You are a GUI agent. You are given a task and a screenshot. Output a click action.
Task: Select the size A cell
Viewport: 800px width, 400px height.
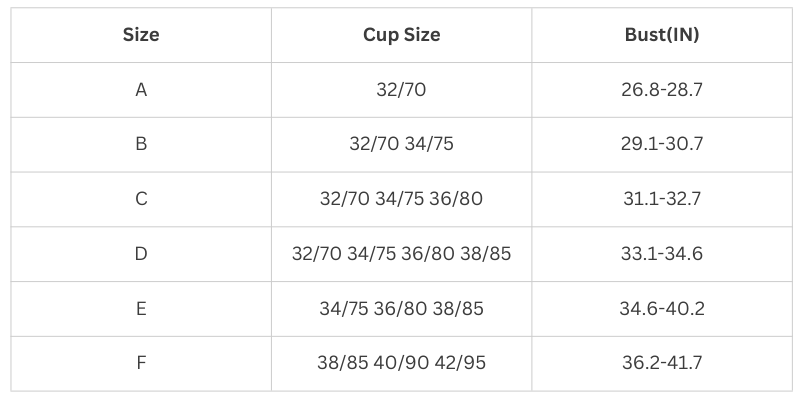pyautogui.click(x=141, y=90)
